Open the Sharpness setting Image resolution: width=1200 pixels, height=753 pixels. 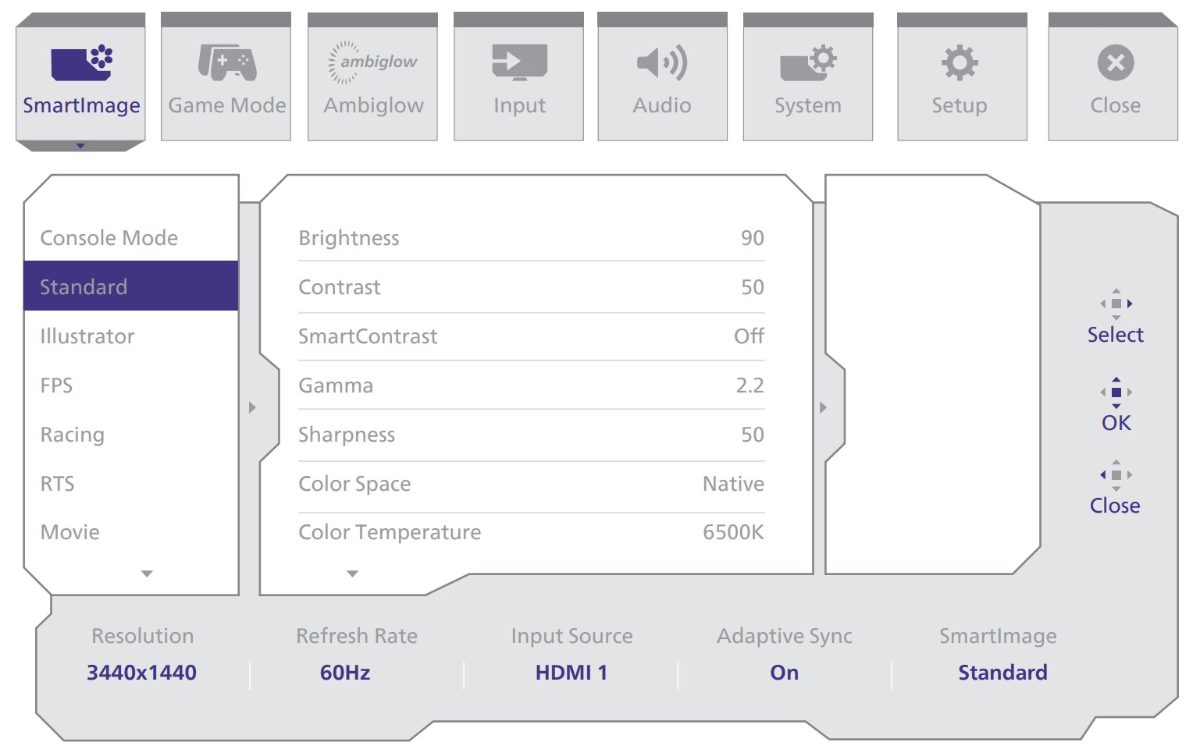click(531, 434)
